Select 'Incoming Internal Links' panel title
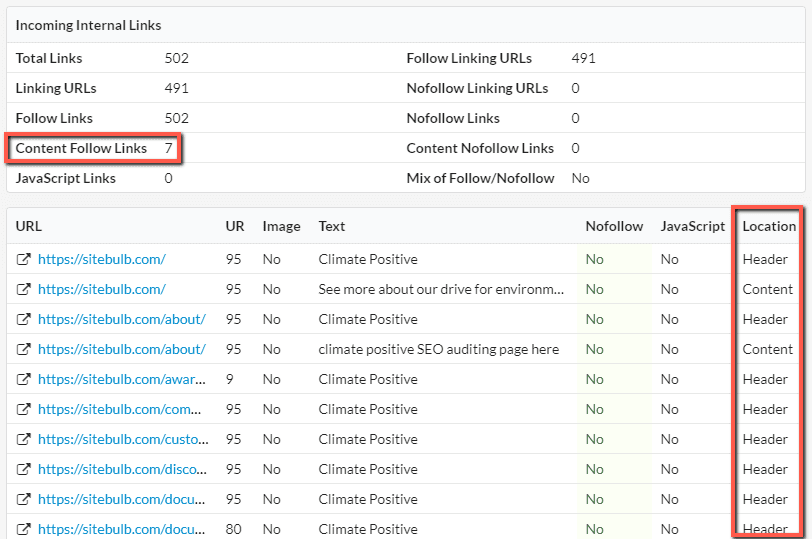The width and height of the screenshot is (812, 539). coord(88,25)
